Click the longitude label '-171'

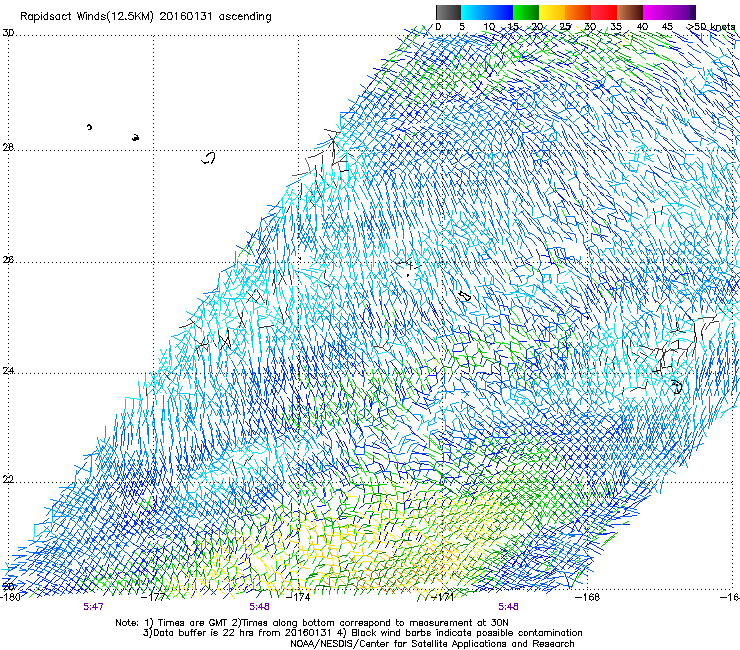[442, 597]
